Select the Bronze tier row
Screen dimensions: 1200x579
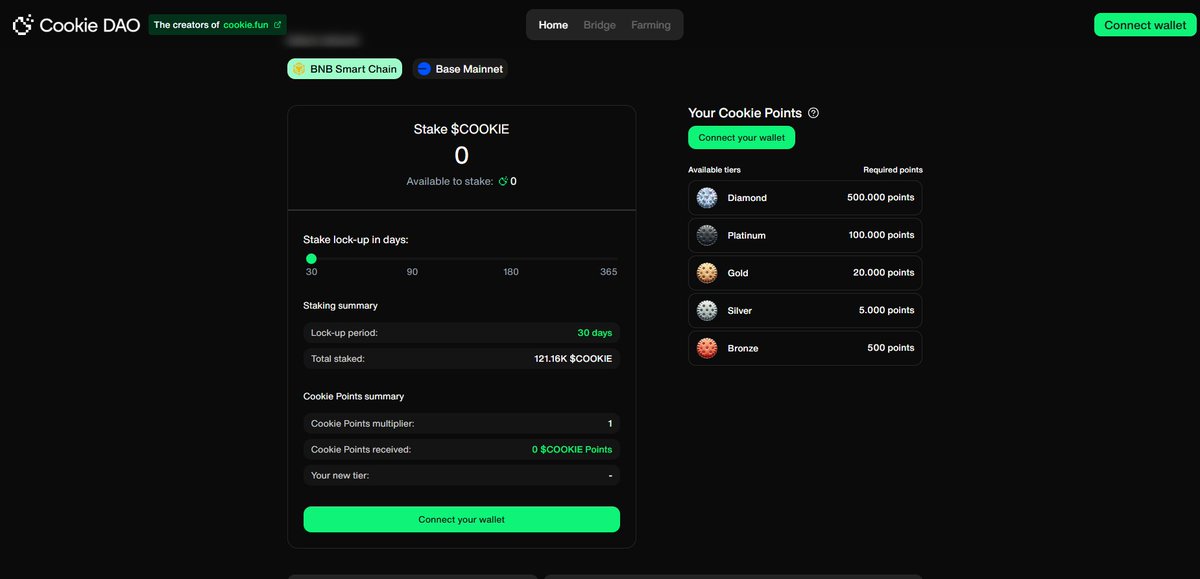[805, 348]
